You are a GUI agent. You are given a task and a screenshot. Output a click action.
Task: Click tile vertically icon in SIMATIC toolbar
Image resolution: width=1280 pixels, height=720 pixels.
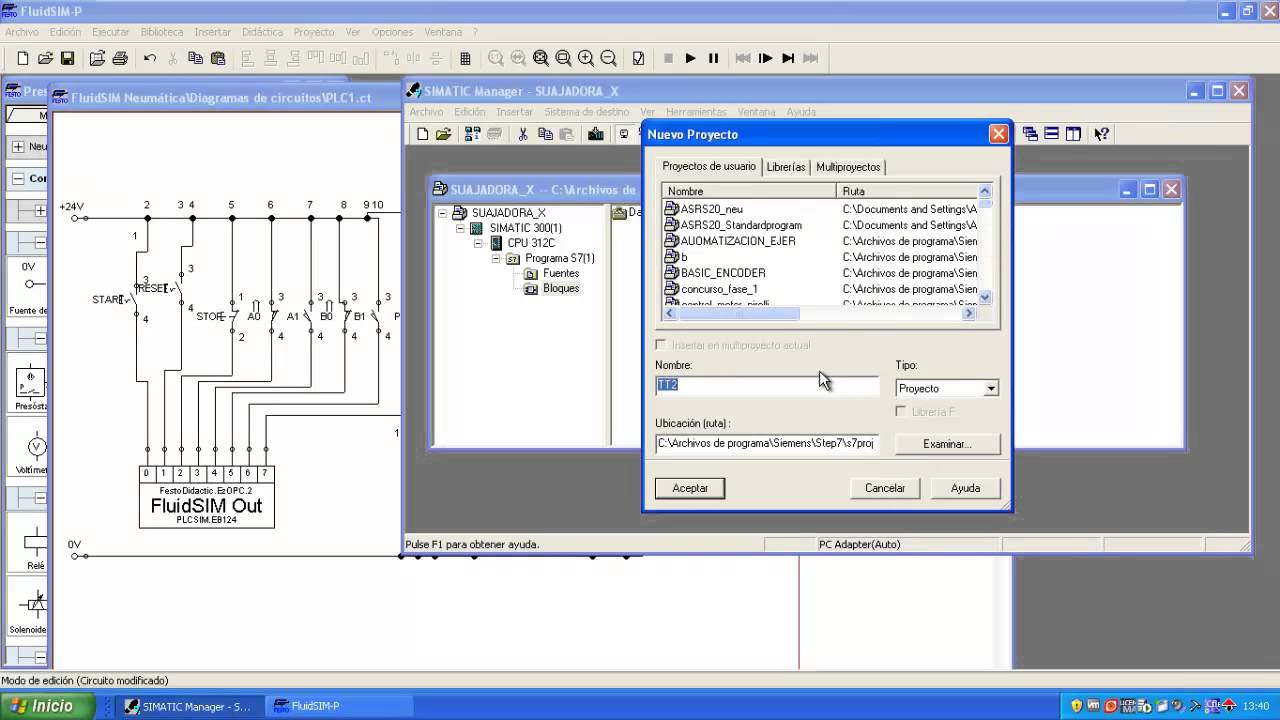tap(1074, 134)
